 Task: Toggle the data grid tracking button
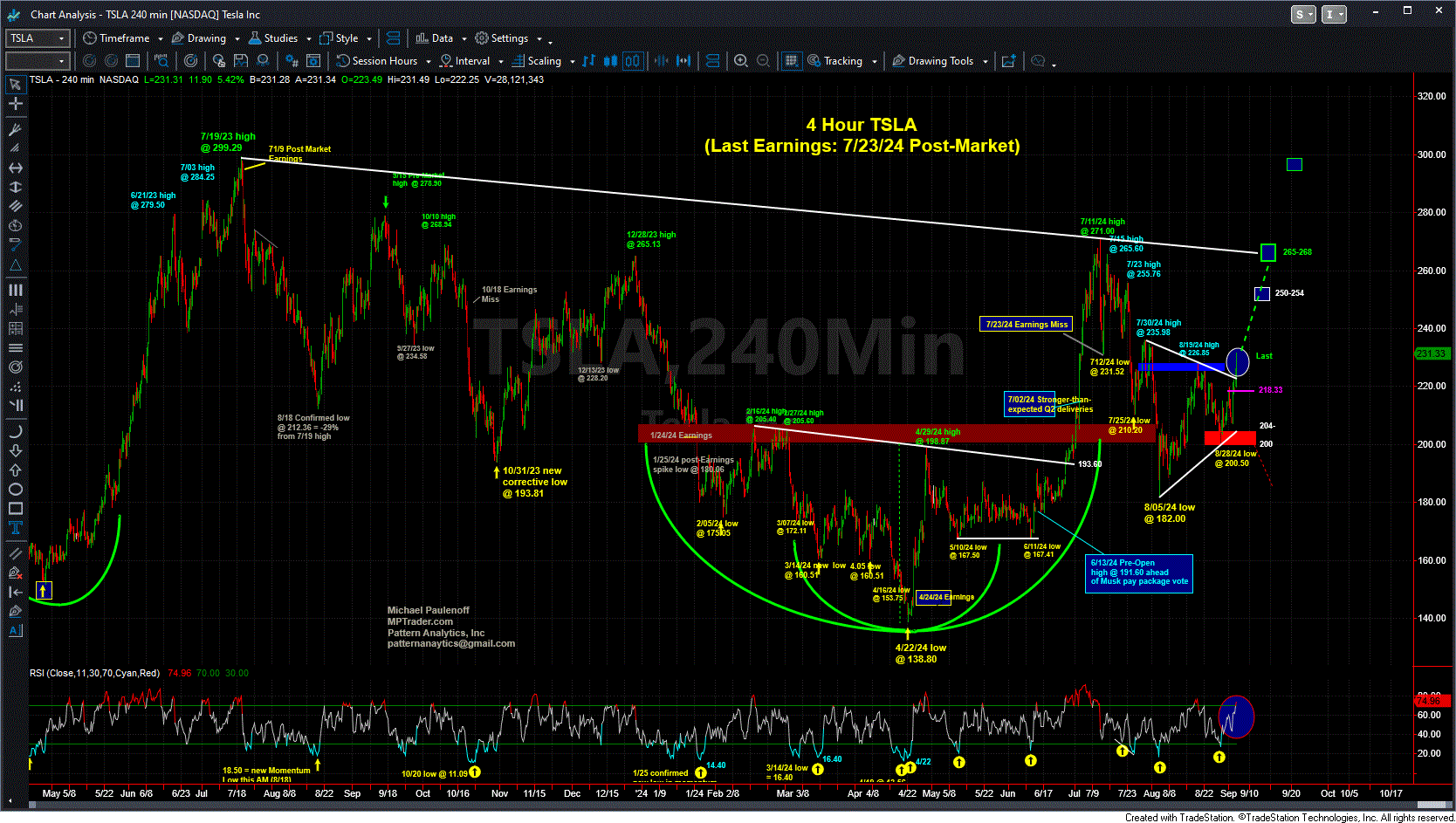tap(792, 60)
